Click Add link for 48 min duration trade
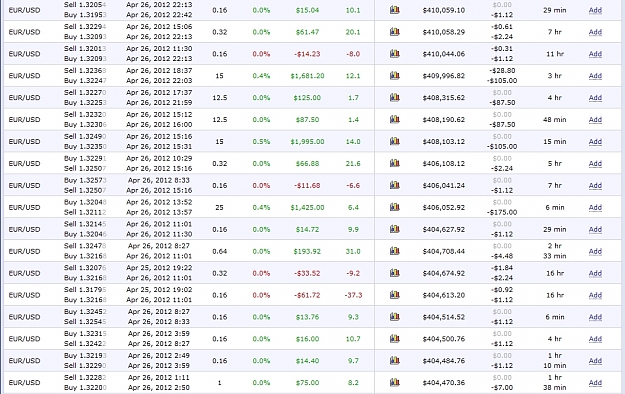The image size is (625, 394). (595, 120)
